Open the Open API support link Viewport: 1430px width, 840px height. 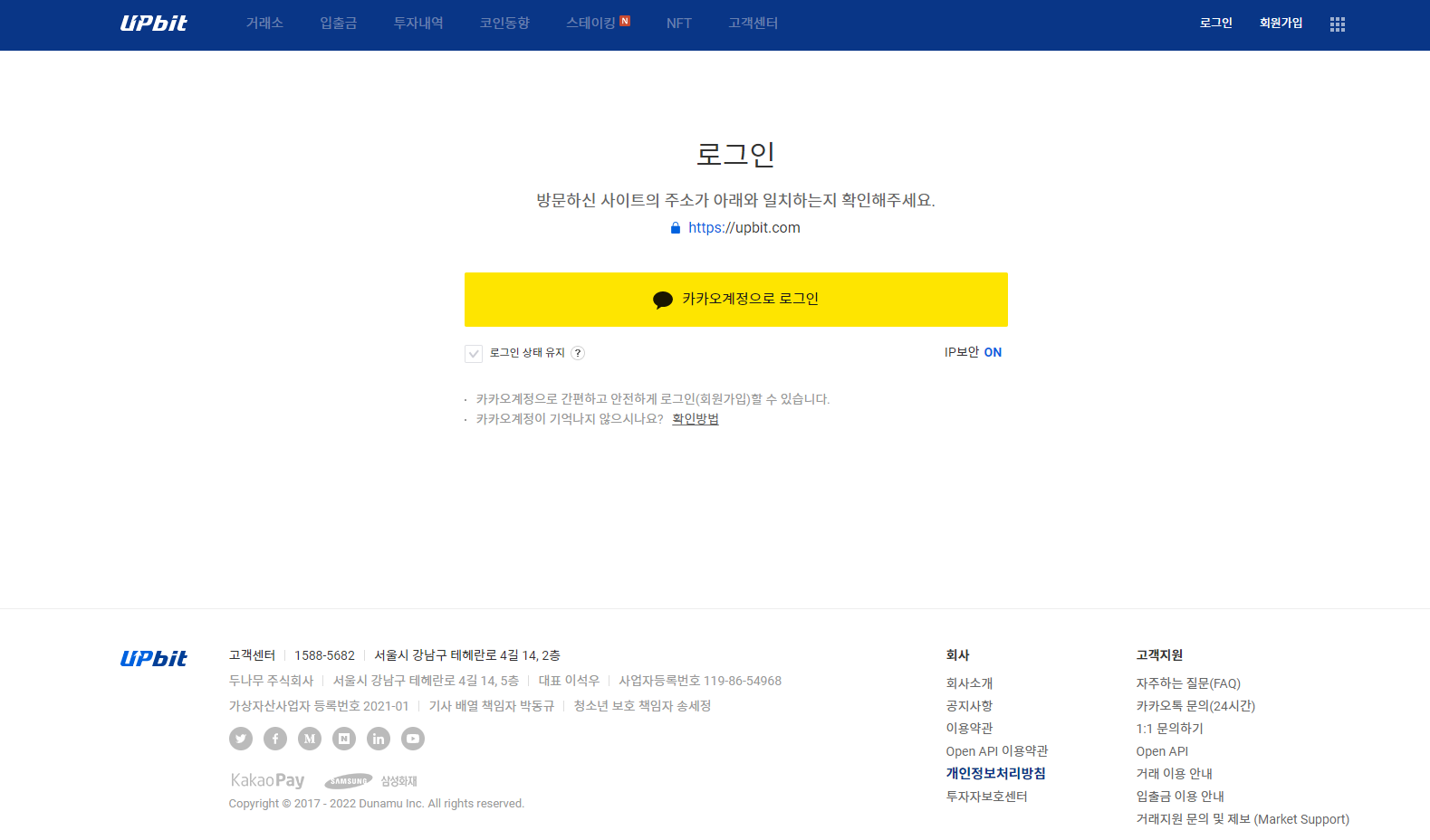(1162, 751)
